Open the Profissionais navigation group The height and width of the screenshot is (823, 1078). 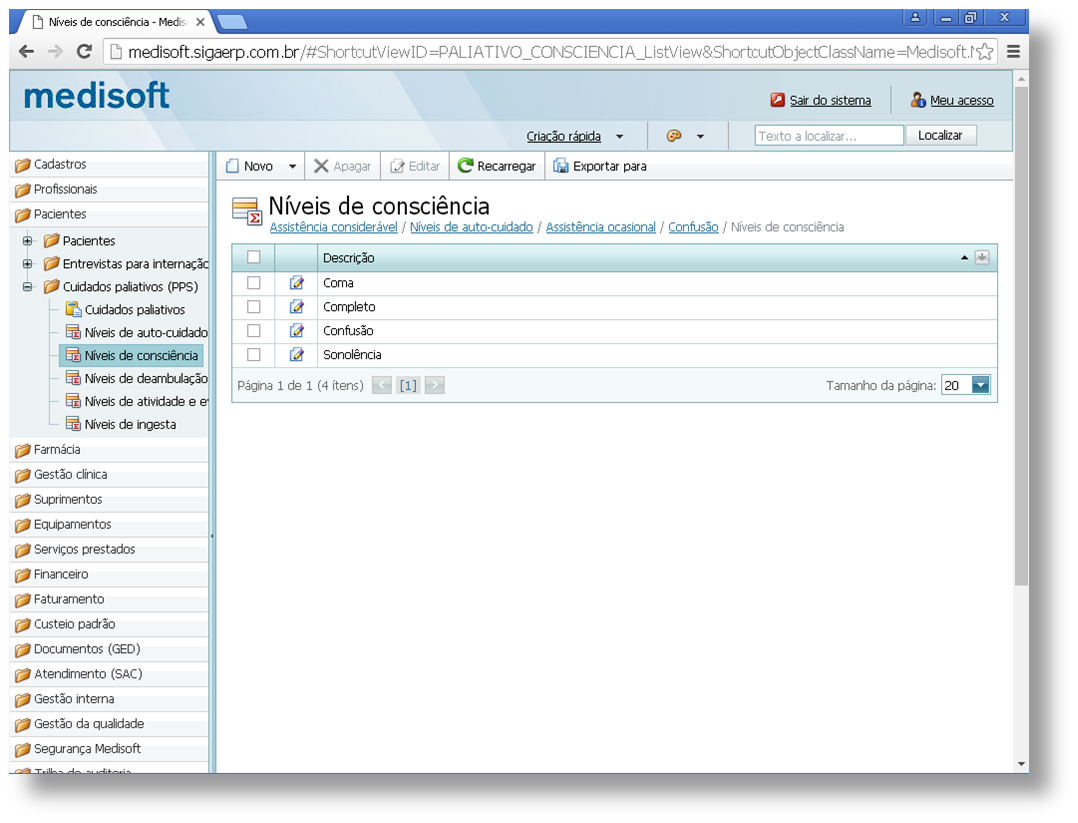tap(109, 189)
